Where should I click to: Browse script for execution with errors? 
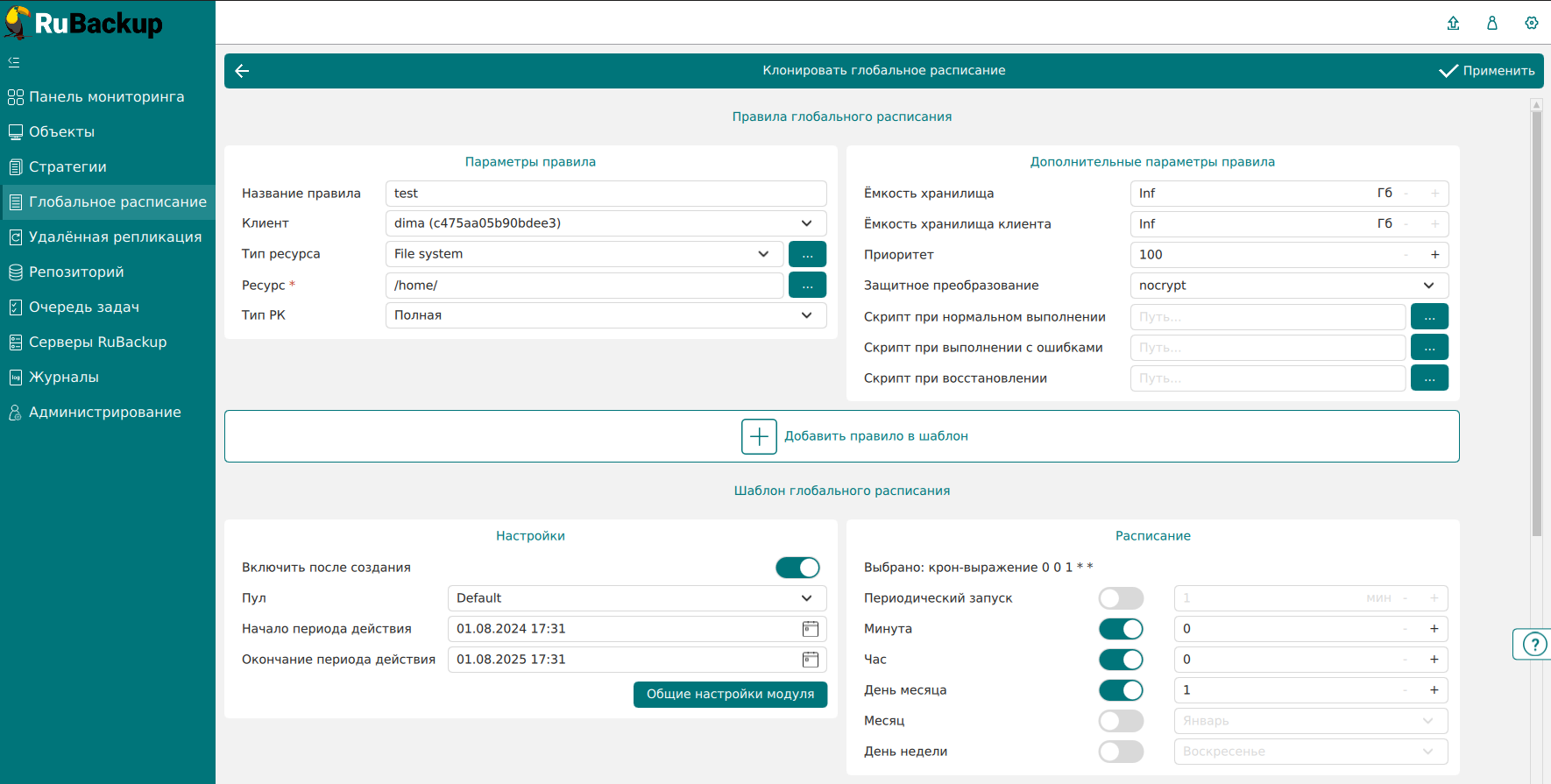click(x=1429, y=348)
